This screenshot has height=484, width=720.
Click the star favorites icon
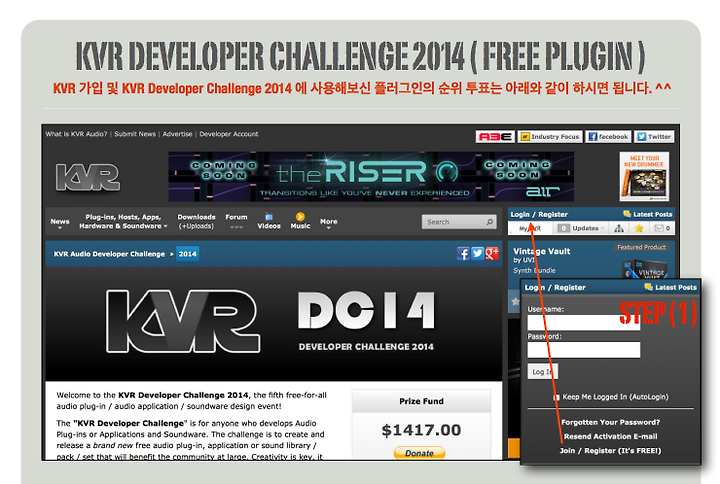coord(639,228)
